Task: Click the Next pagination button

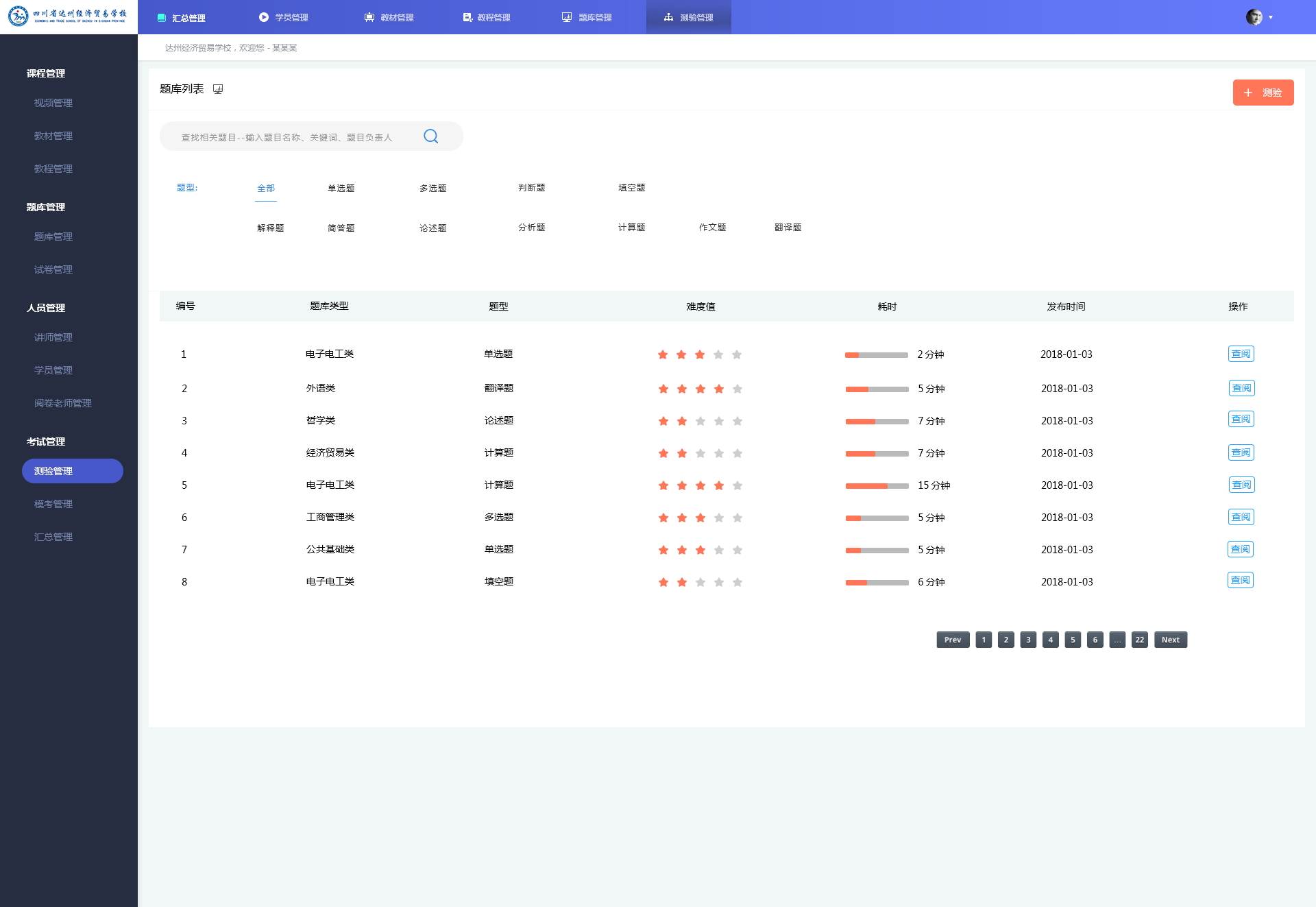Action: click(x=1171, y=640)
